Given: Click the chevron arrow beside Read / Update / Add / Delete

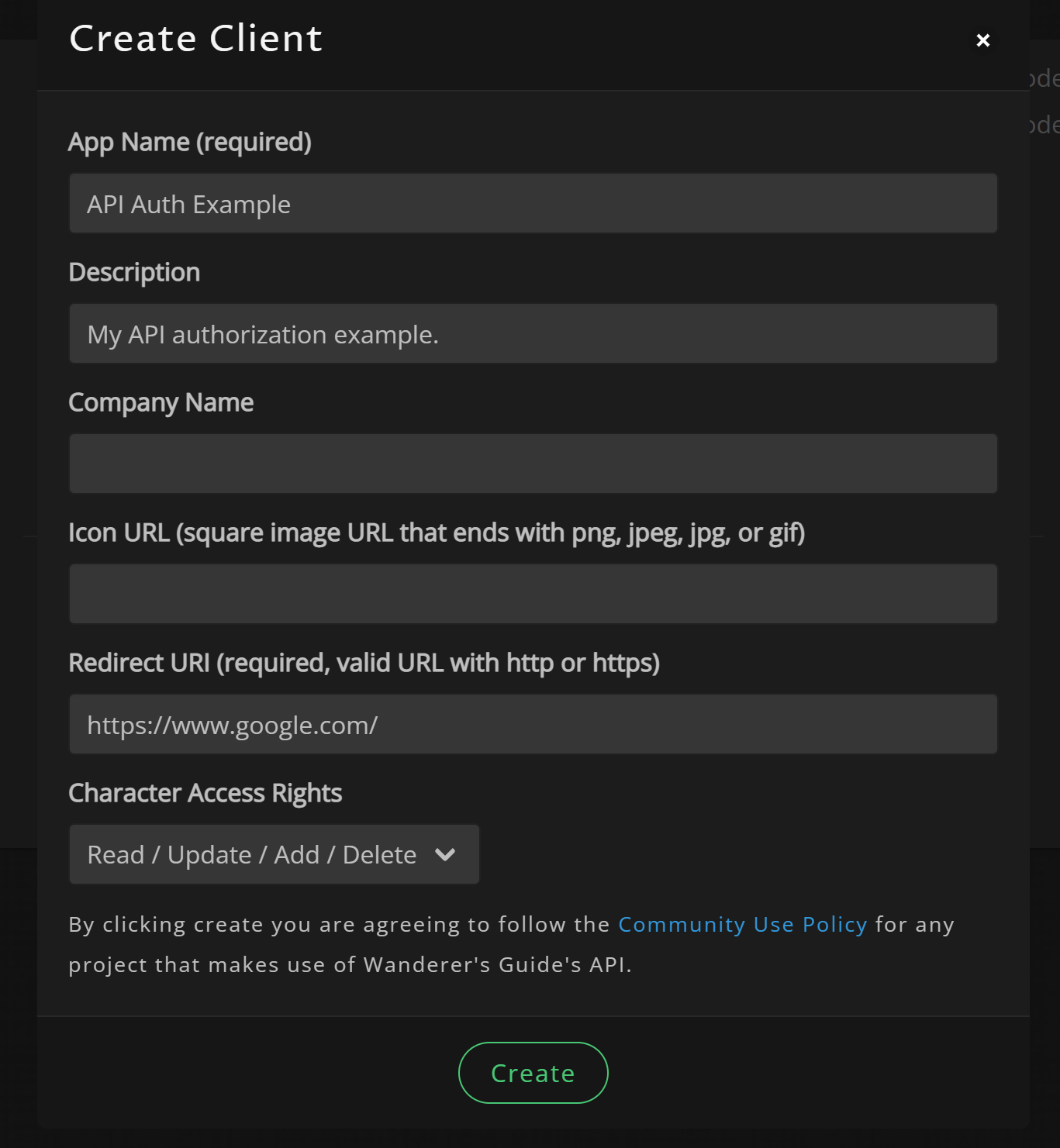Looking at the screenshot, I should (x=445, y=854).
